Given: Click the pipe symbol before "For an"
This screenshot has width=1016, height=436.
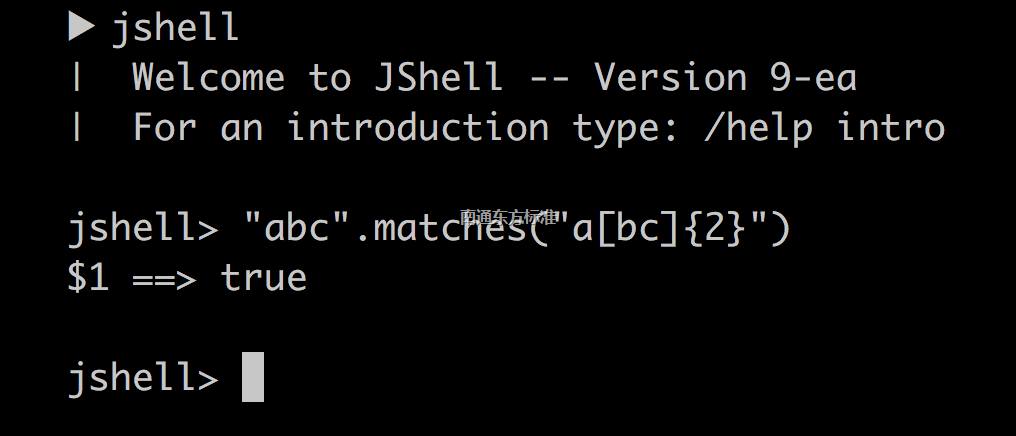Looking at the screenshot, I should [x=78, y=127].
